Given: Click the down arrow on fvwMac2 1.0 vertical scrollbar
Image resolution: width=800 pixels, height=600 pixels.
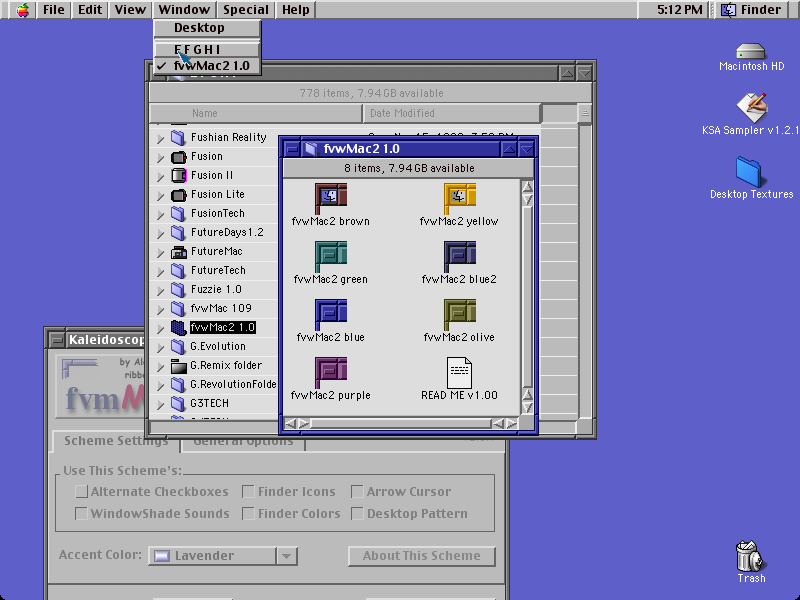Looking at the screenshot, I should pos(527,407).
